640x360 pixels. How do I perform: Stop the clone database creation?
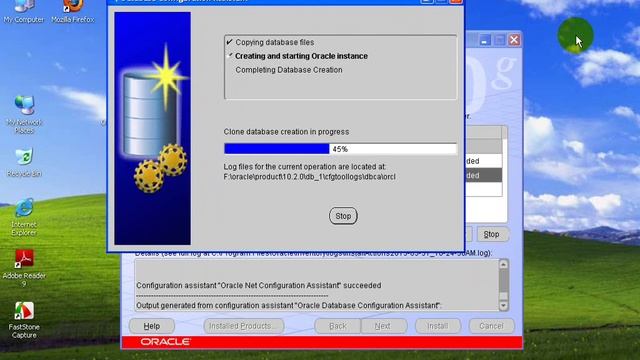coord(343,216)
